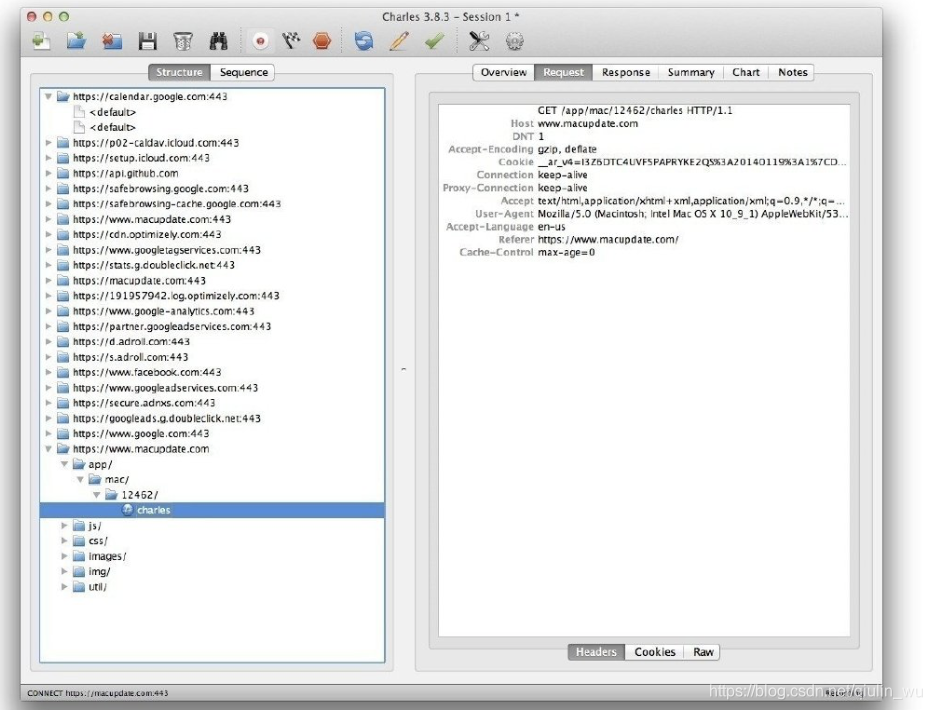This screenshot has height=710, width=932.
Task: Toggle the red Record button
Action: [x=260, y=41]
